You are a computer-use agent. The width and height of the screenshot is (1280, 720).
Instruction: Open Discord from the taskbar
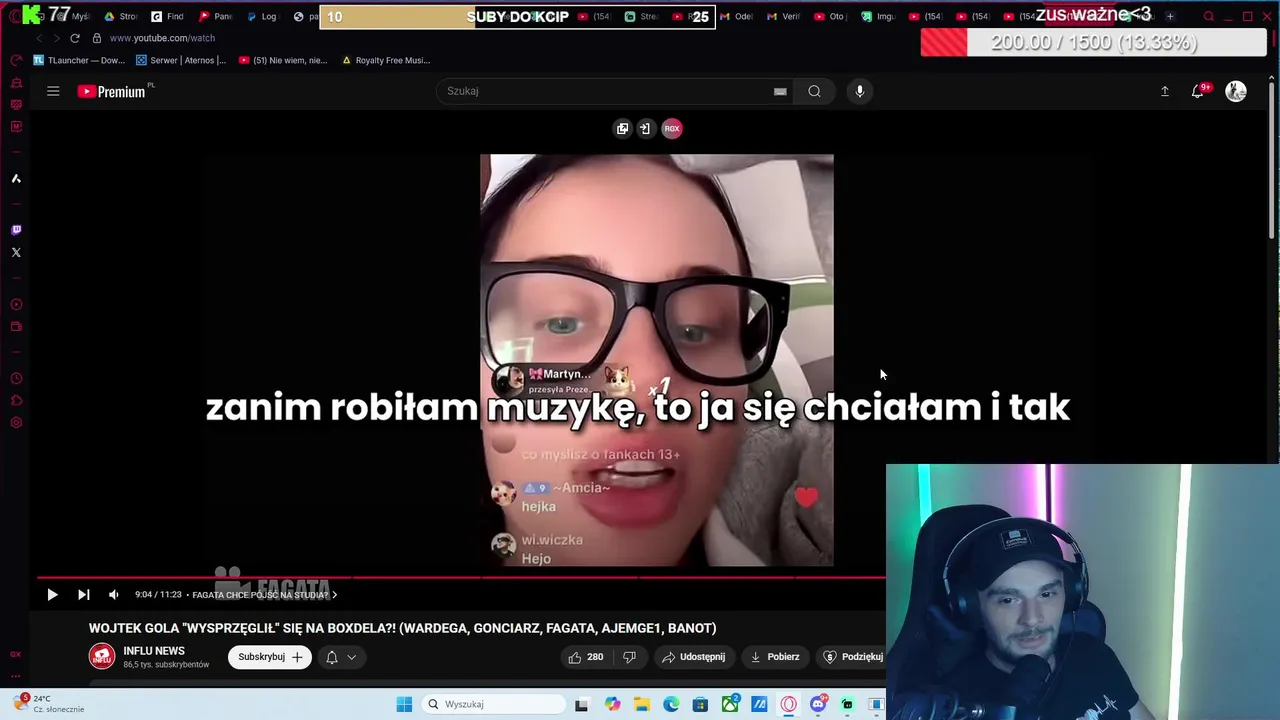(x=818, y=704)
